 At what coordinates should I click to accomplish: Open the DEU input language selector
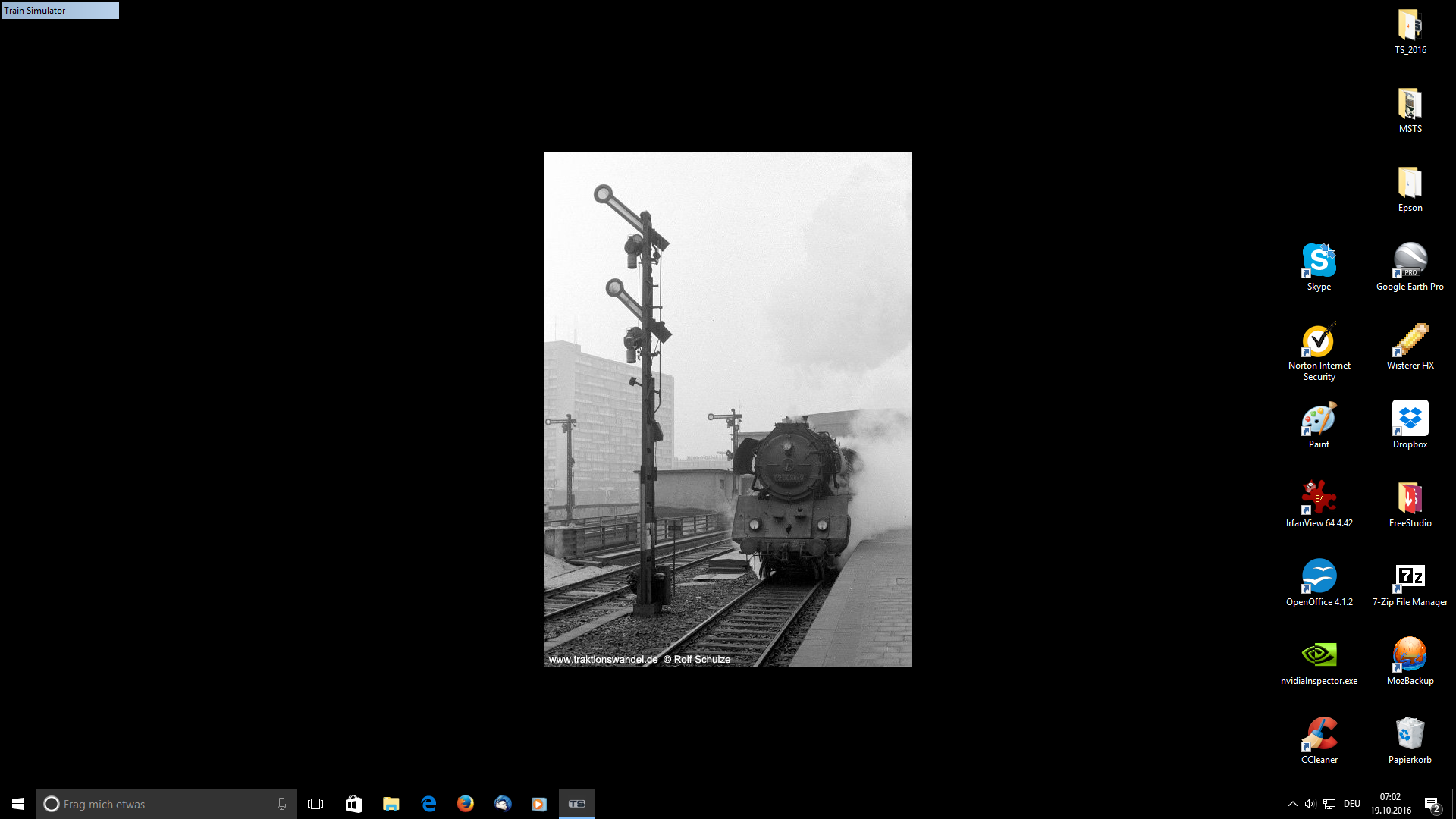pyautogui.click(x=1352, y=804)
